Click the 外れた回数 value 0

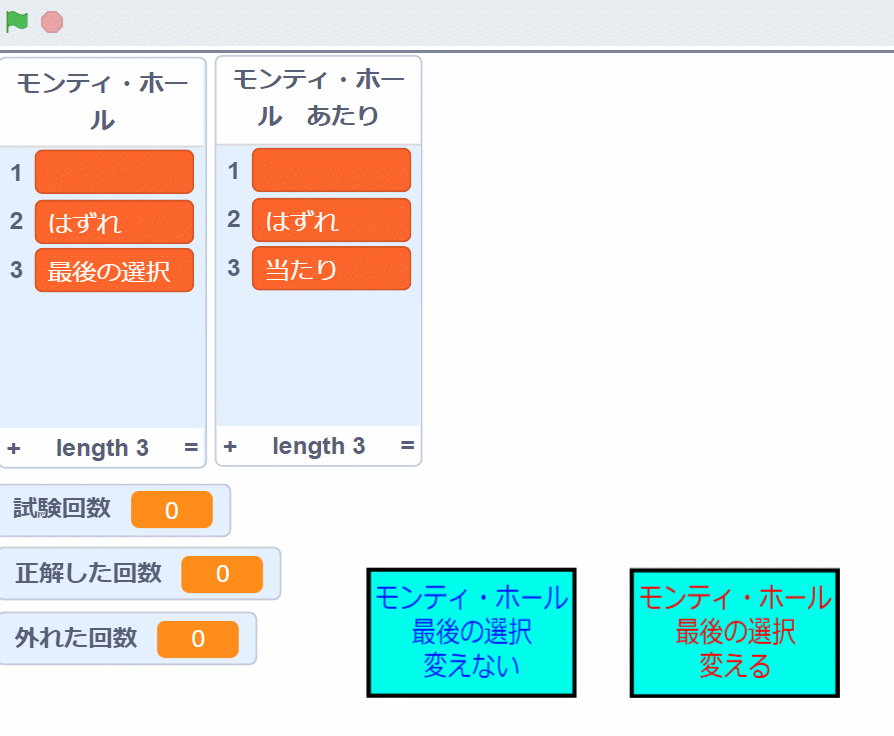pos(198,639)
